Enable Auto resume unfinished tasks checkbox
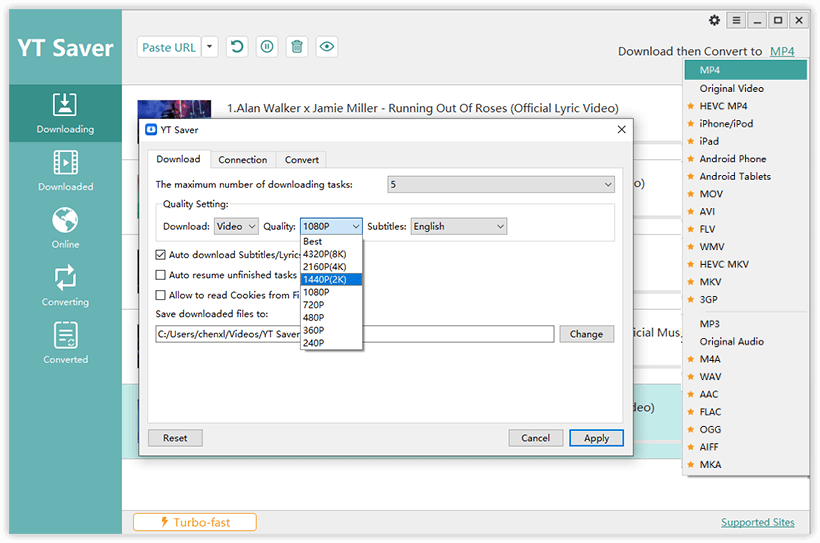This screenshot has height=543, width=820. tap(161, 275)
